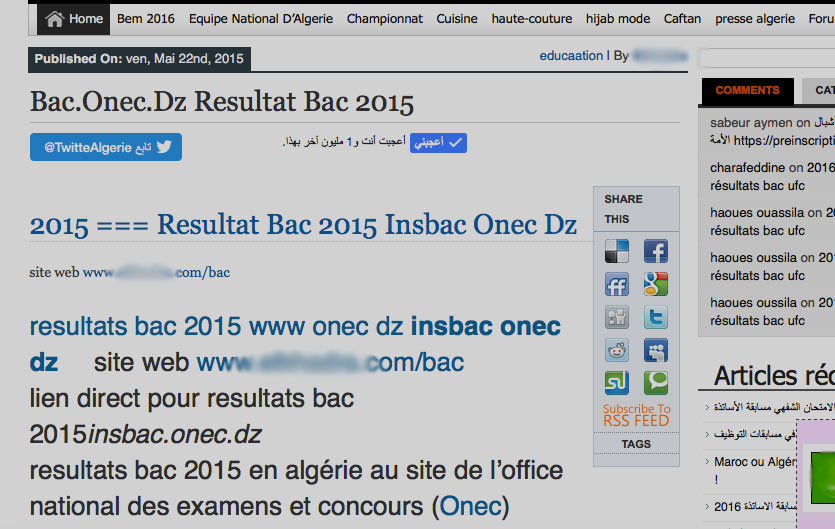Open hijab mode menu item

point(618,19)
